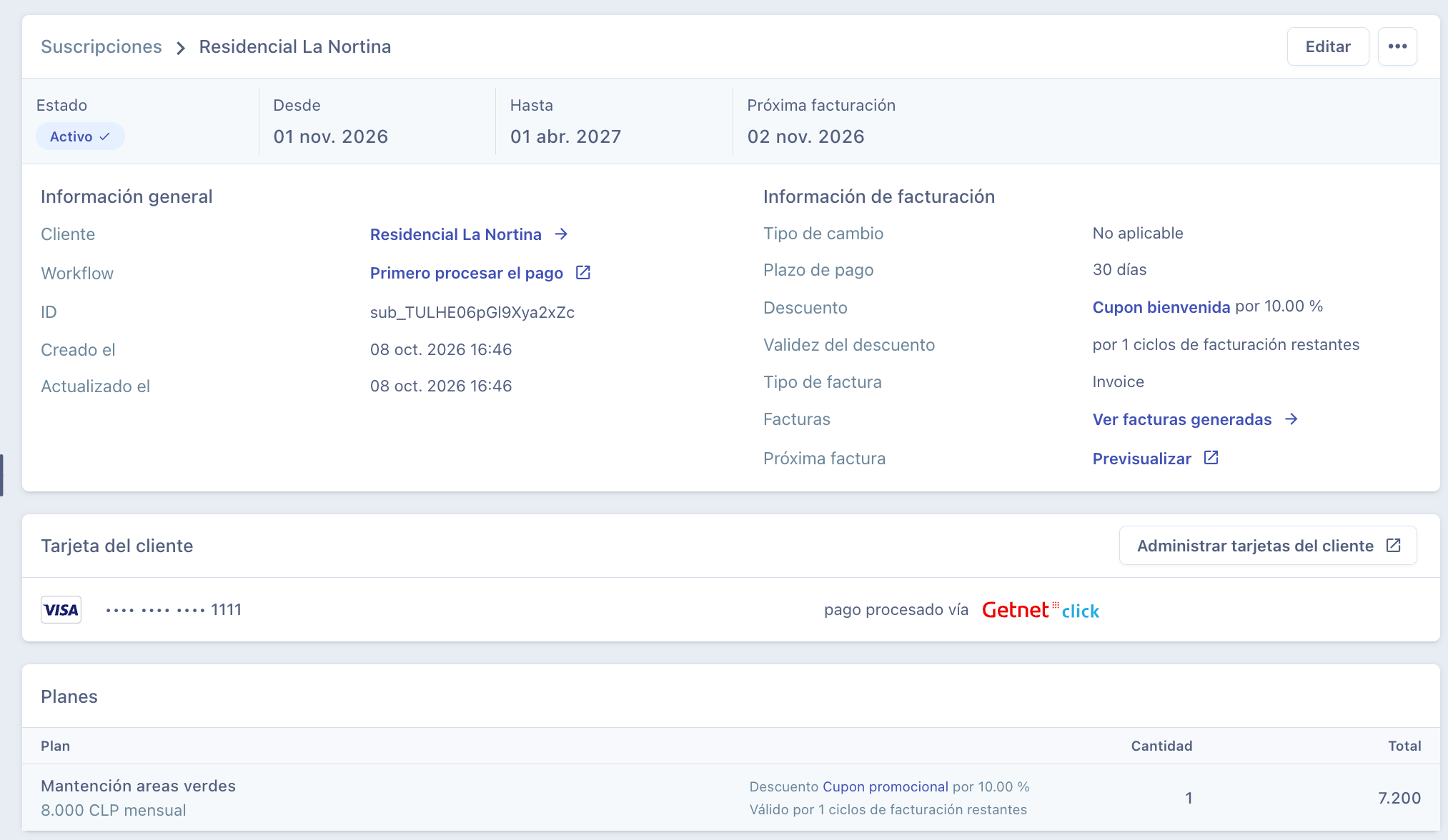Click the 8.000 CLP mensual price text

[x=114, y=810]
